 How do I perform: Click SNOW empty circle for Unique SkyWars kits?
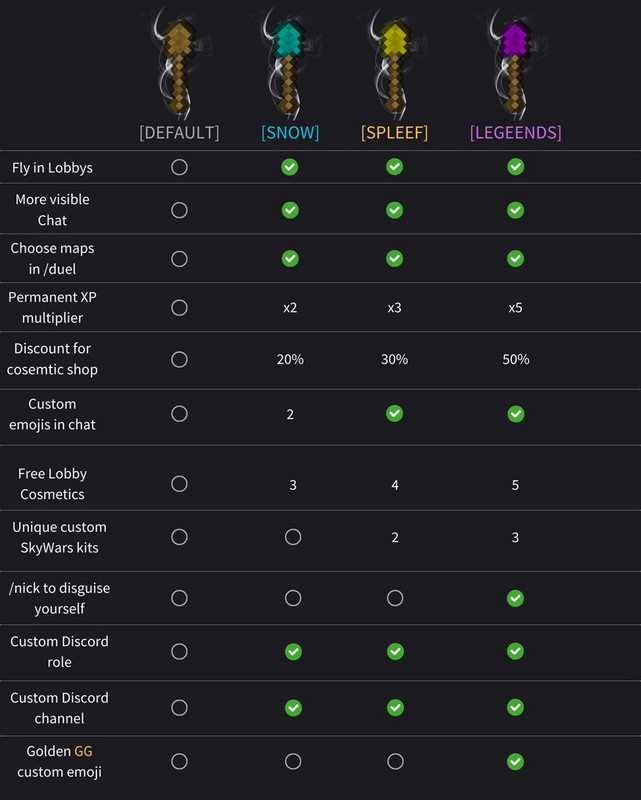point(293,537)
